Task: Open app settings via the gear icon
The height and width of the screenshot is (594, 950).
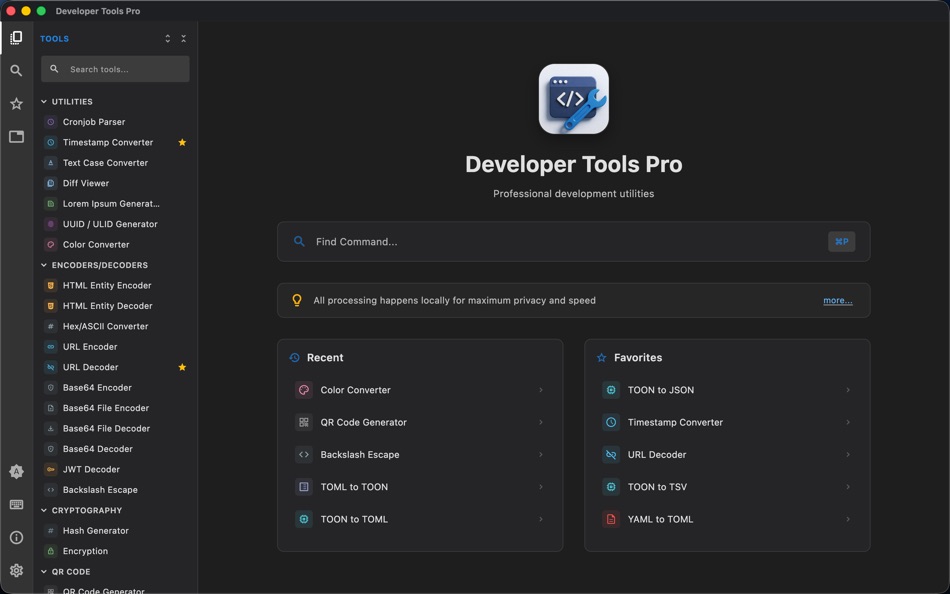Action: (16, 570)
